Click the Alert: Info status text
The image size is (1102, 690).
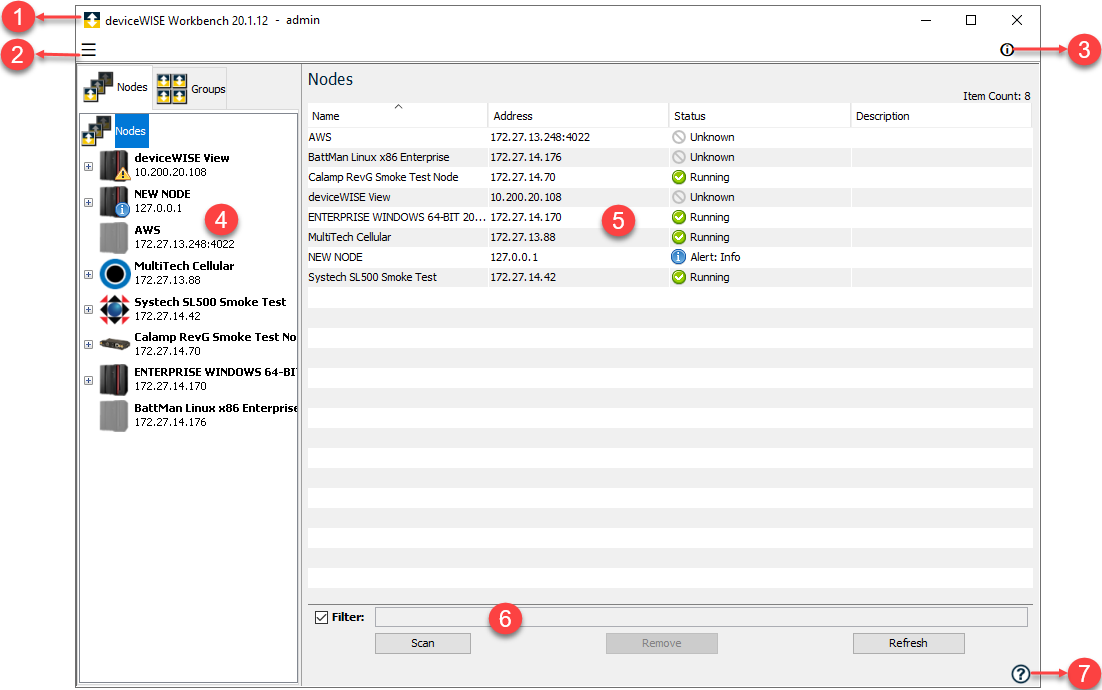point(715,257)
